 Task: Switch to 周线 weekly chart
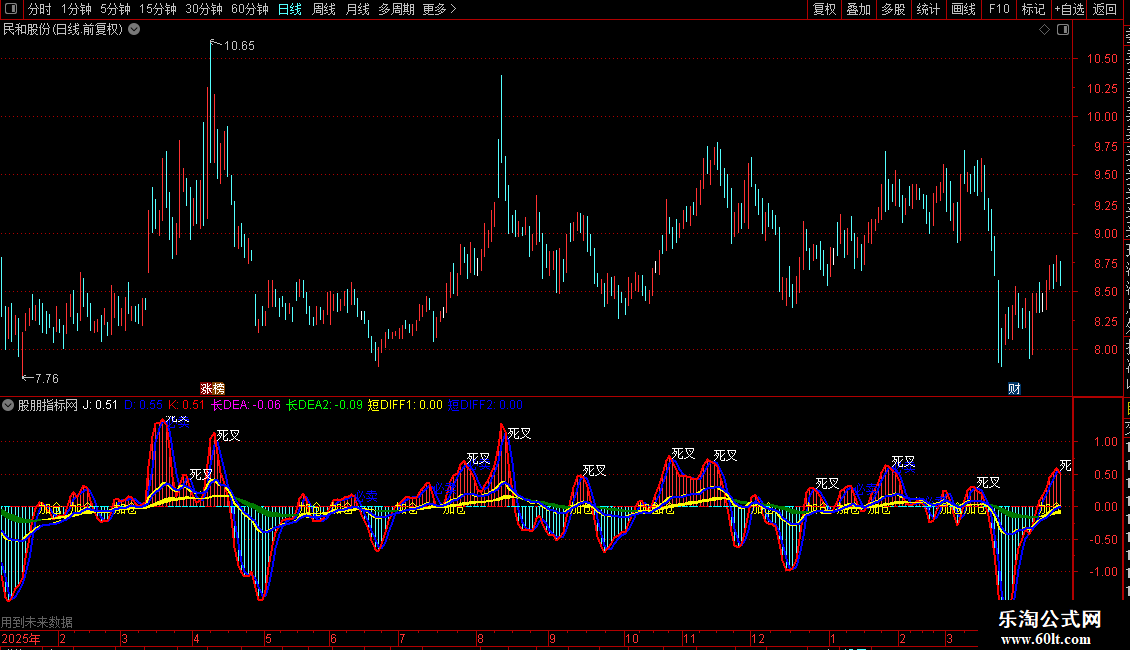pyautogui.click(x=324, y=9)
